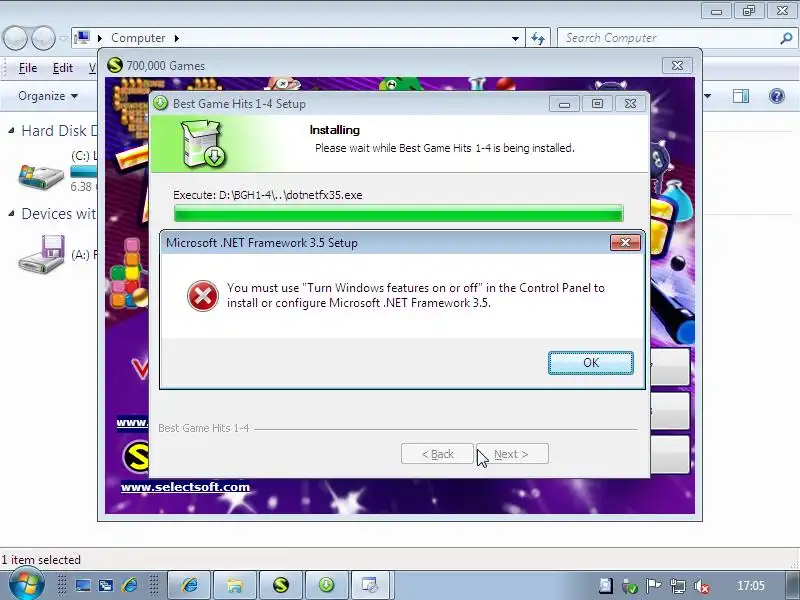The height and width of the screenshot is (600, 800).
Task: Click the first tray icon left of Safely Remove
Action: click(x=606, y=585)
